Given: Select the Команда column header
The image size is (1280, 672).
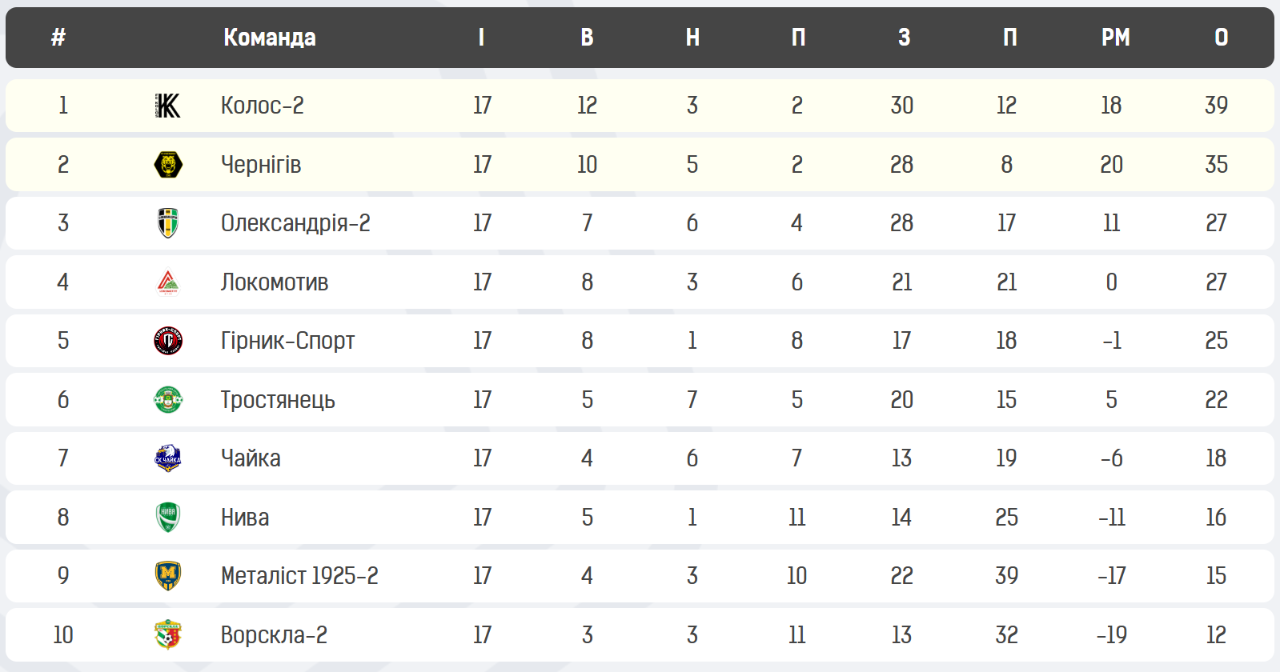Looking at the screenshot, I should (x=270, y=38).
